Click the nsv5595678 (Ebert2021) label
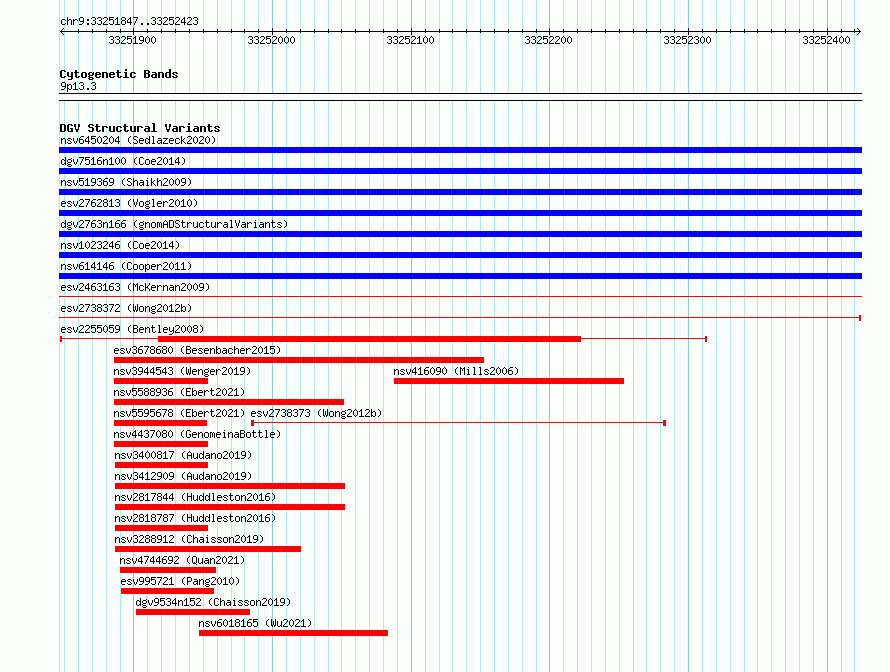 tap(179, 413)
